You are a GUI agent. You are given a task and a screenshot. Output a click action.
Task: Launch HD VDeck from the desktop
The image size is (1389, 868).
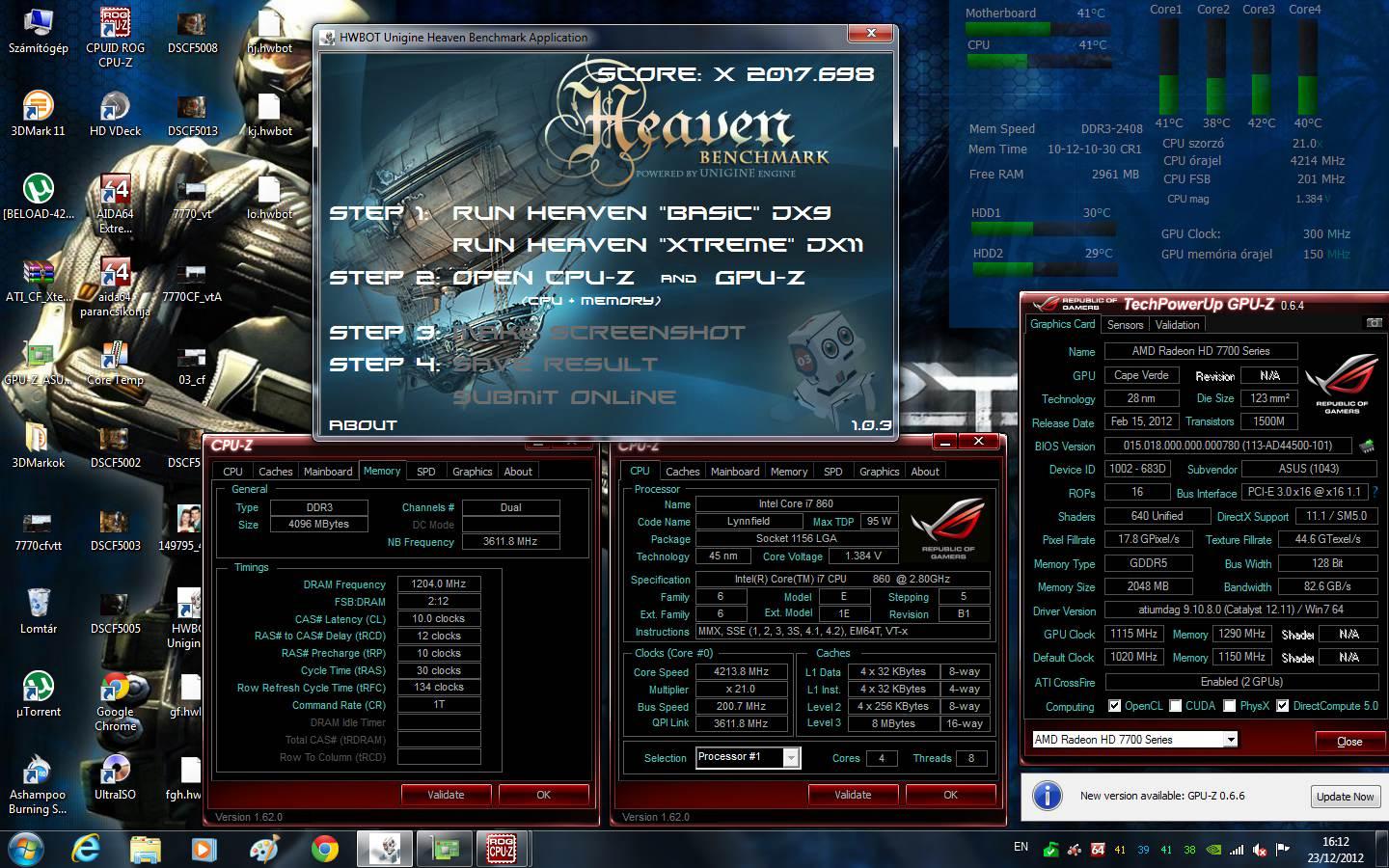tap(115, 114)
